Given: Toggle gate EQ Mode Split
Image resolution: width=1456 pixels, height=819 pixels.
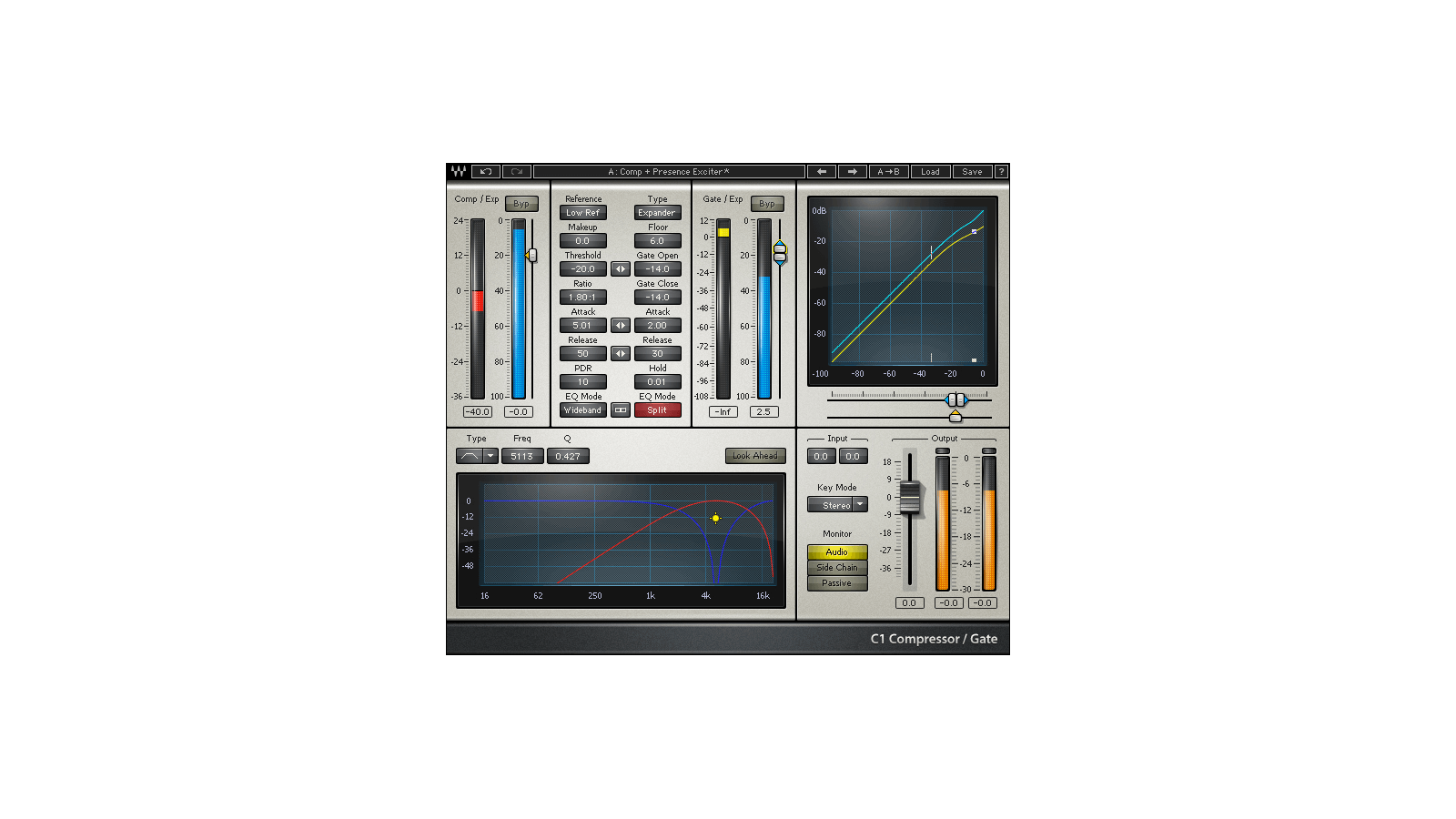Looking at the screenshot, I should (x=657, y=410).
